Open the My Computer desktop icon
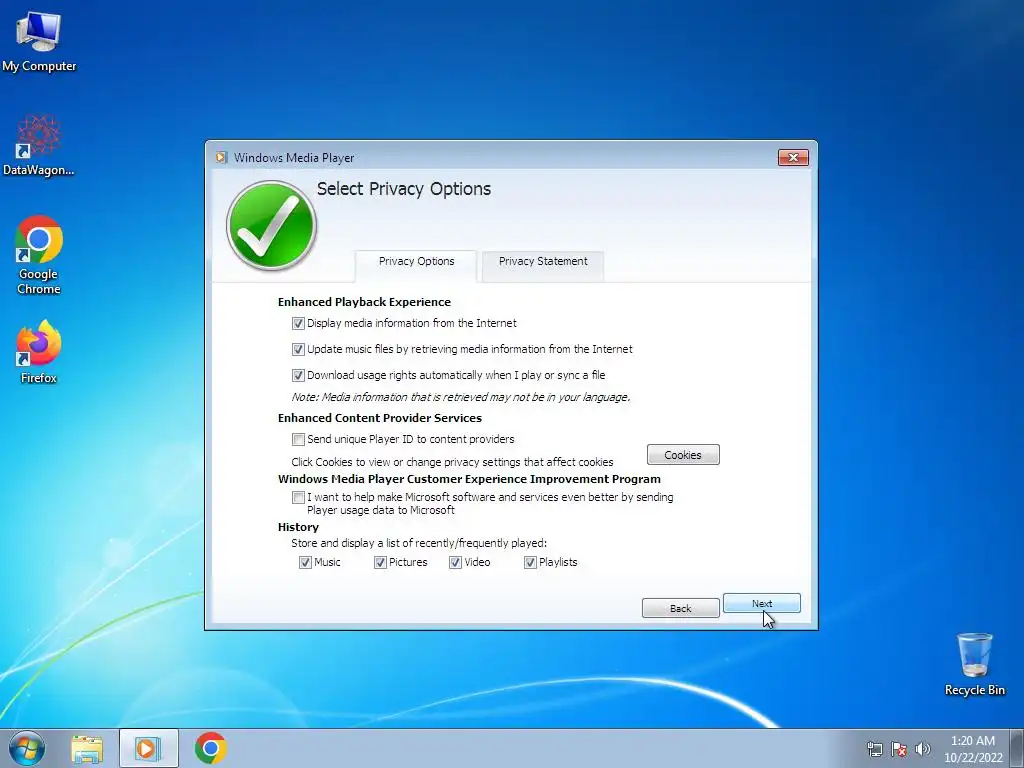The width and height of the screenshot is (1024, 768). point(39,41)
